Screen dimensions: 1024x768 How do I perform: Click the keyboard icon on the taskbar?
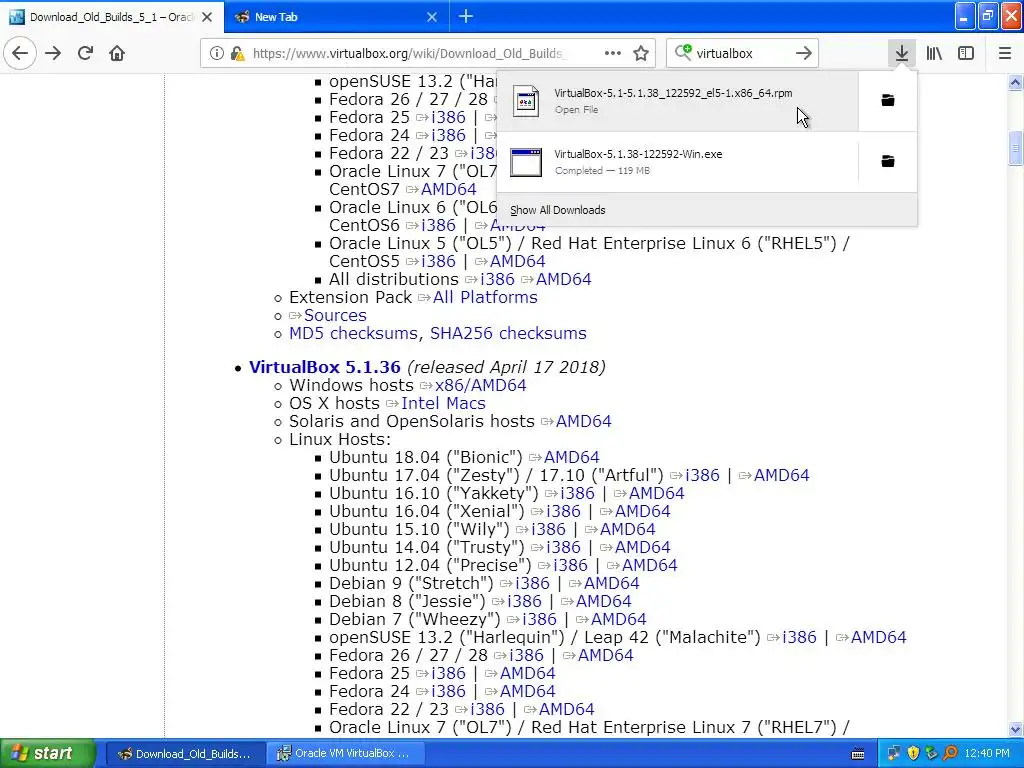tap(858, 754)
